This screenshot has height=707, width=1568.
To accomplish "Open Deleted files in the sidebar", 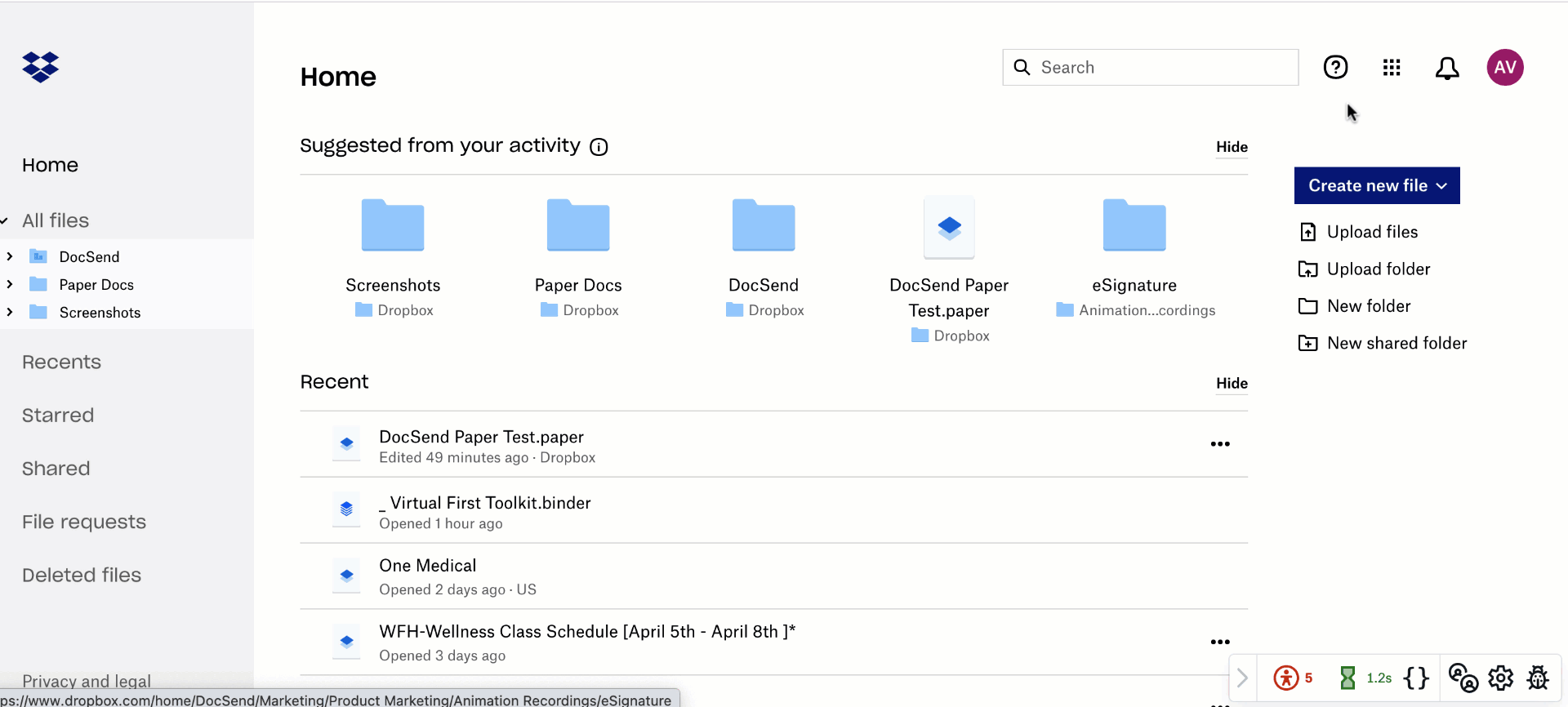I will [82, 575].
